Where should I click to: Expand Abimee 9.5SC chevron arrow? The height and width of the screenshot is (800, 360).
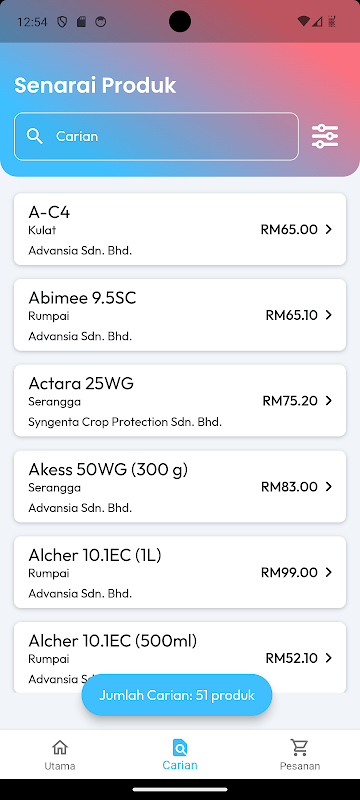(x=329, y=315)
